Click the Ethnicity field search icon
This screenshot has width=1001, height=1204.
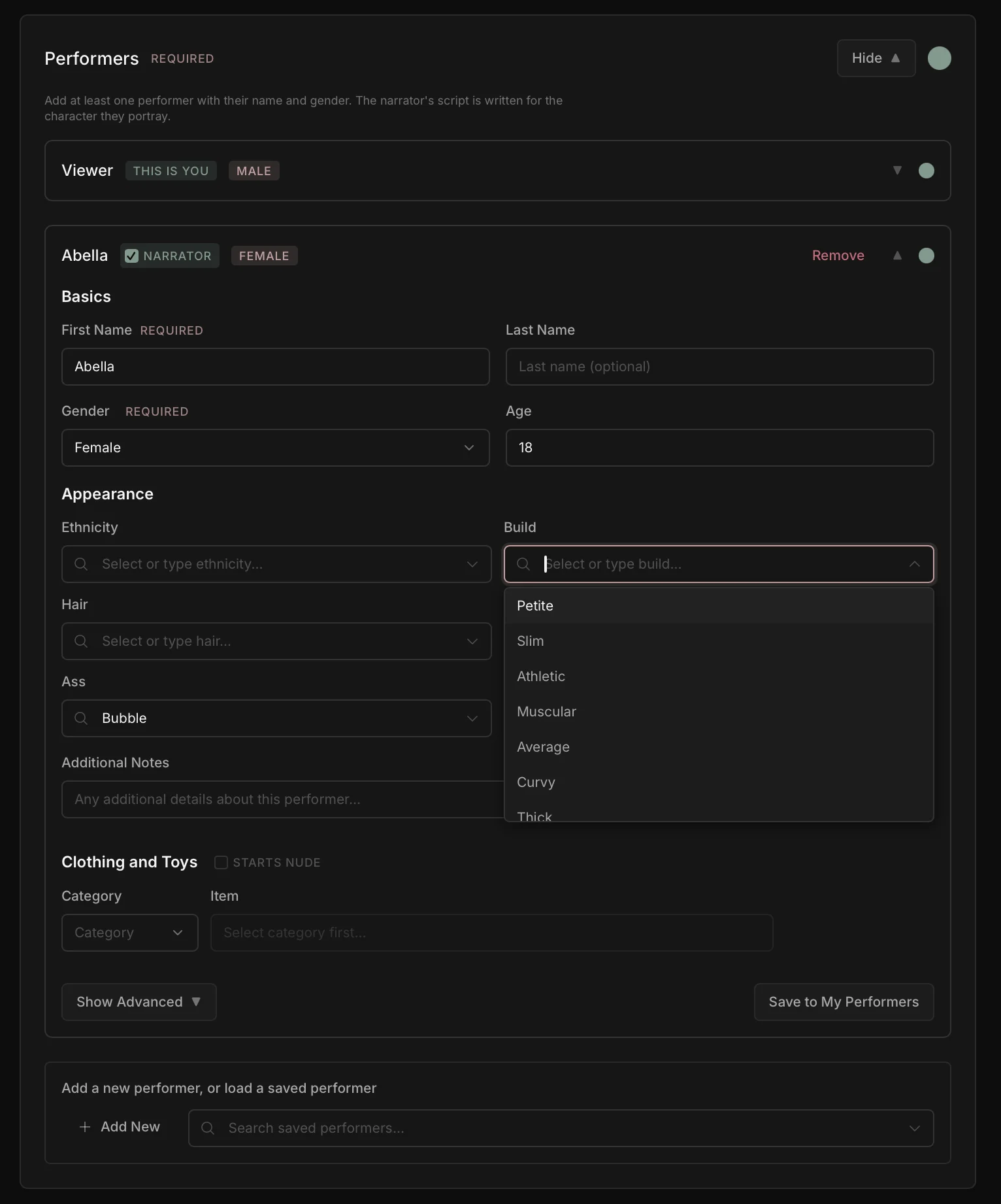click(x=81, y=564)
